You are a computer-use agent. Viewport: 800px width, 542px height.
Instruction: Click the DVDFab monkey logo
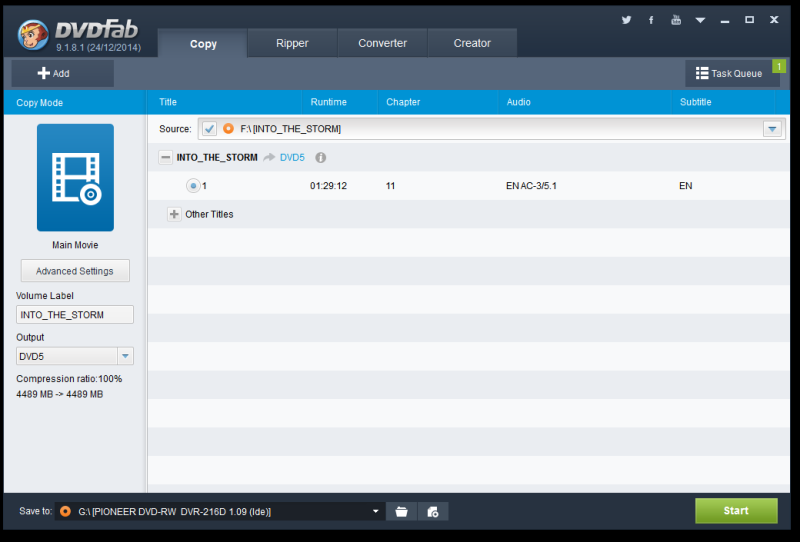click(x=33, y=35)
